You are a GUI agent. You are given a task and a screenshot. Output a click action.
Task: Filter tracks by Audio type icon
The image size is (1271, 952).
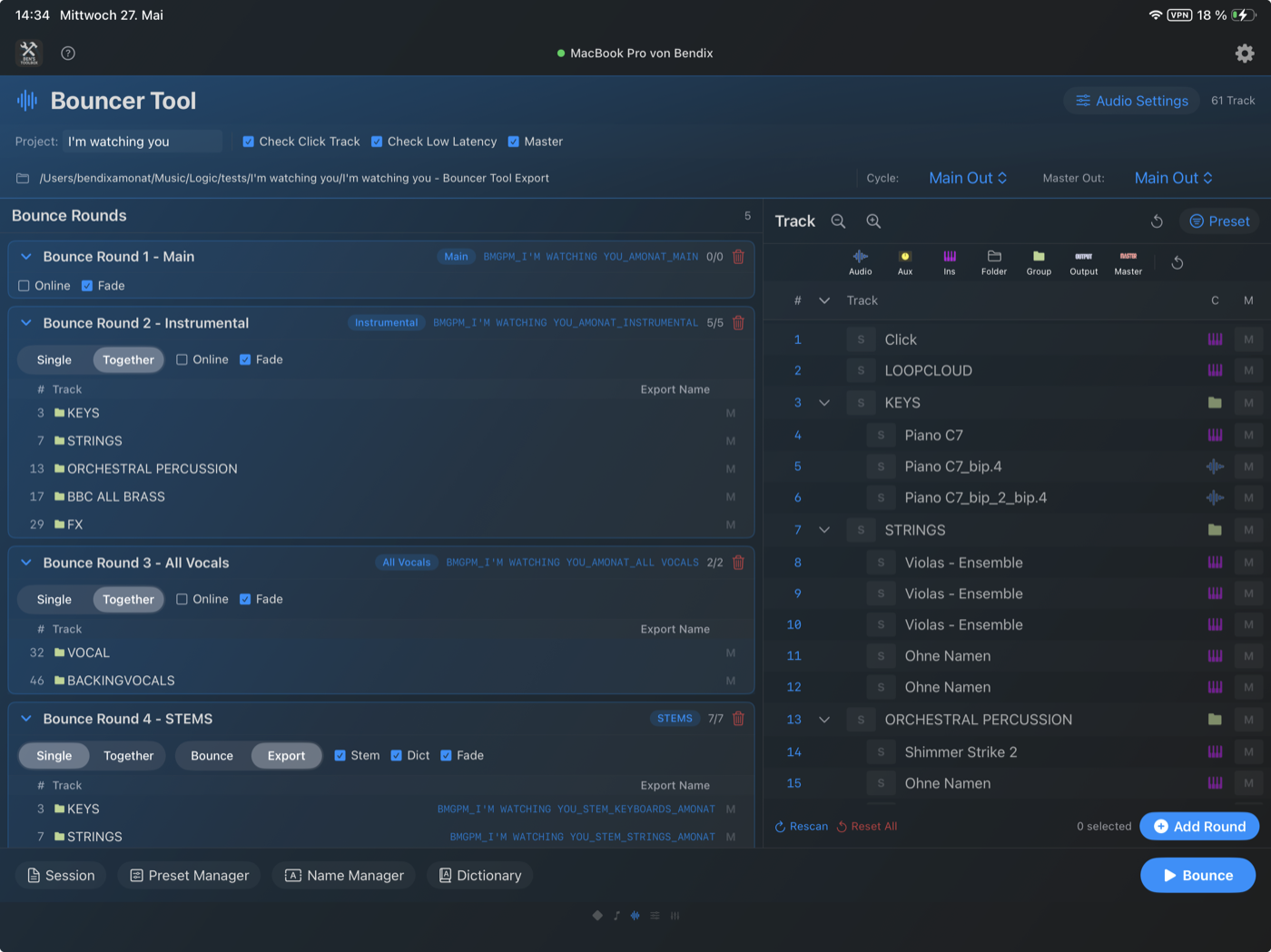[x=860, y=262]
